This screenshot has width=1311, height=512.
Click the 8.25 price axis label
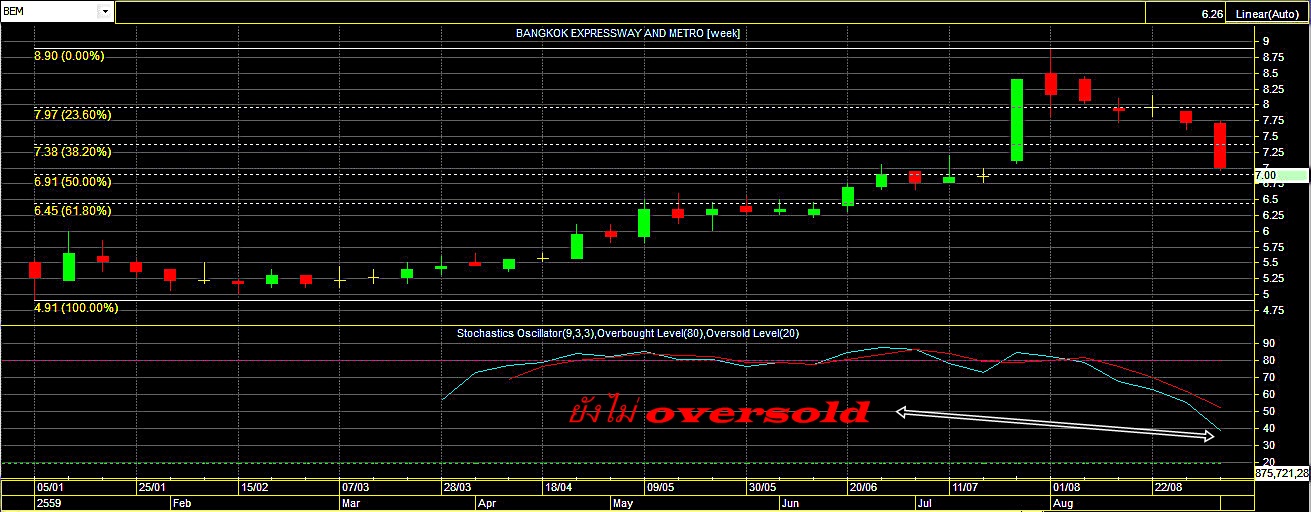pyautogui.click(x=1274, y=89)
